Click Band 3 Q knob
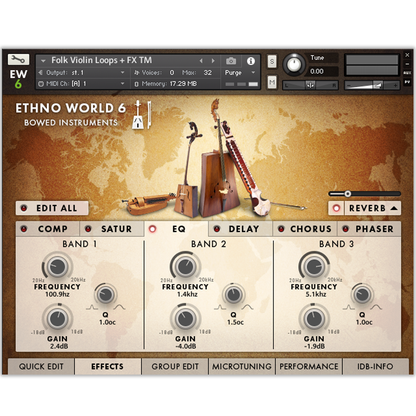416x416 pixels. pos(362,295)
